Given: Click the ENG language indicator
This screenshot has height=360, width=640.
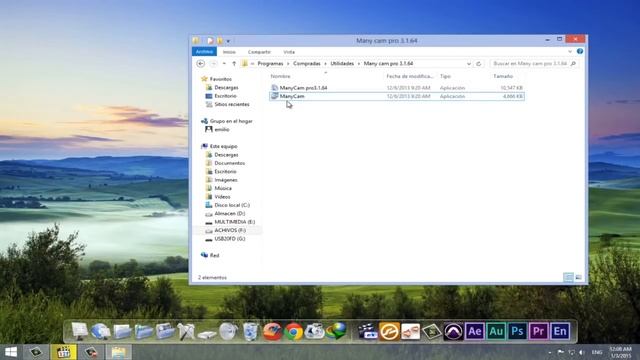Looking at the screenshot, I should coord(597,352).
